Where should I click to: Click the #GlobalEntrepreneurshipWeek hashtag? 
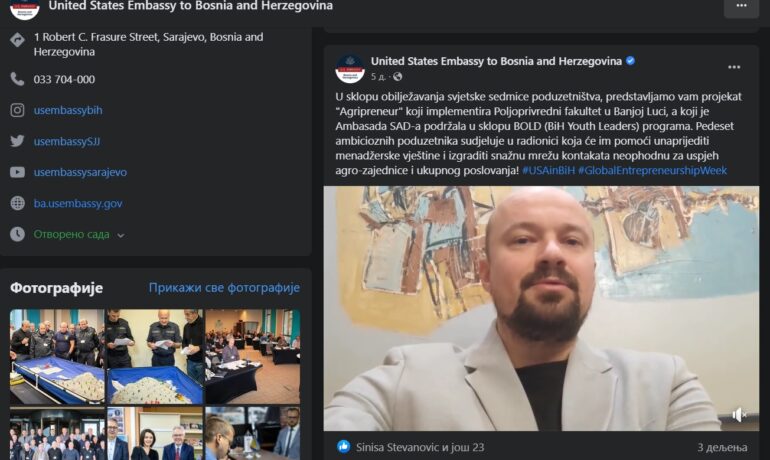pyautogui.click(x=652, y=170)
